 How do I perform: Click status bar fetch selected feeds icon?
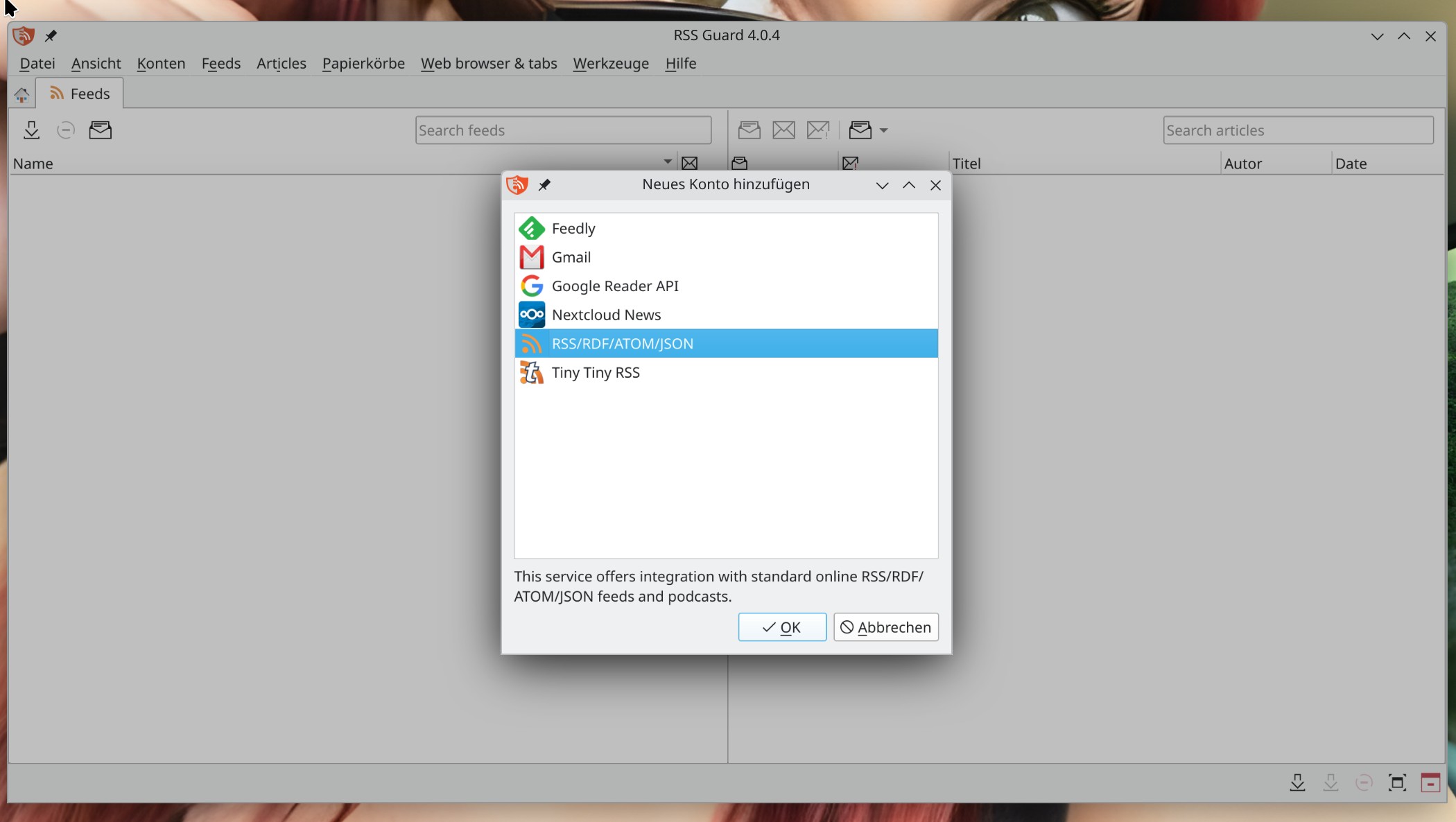click(1331, 782)
